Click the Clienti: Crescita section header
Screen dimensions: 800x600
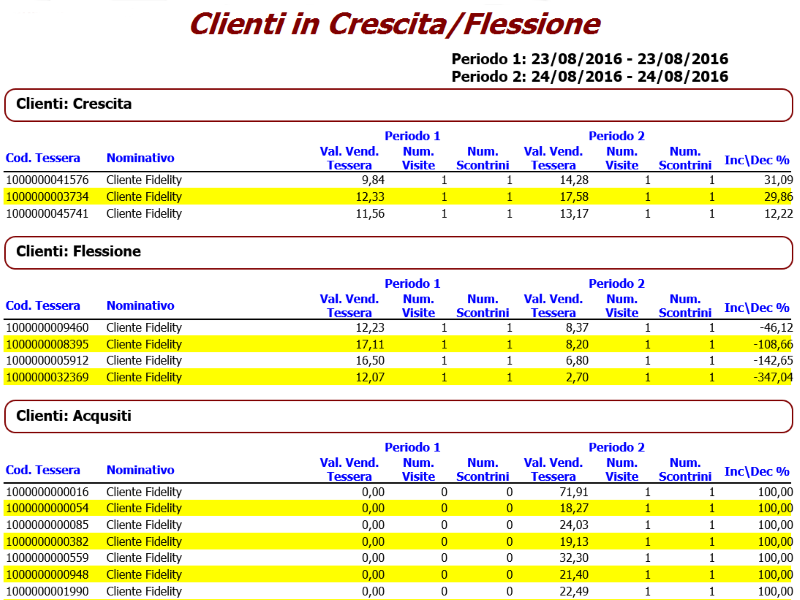click(74, 104)
